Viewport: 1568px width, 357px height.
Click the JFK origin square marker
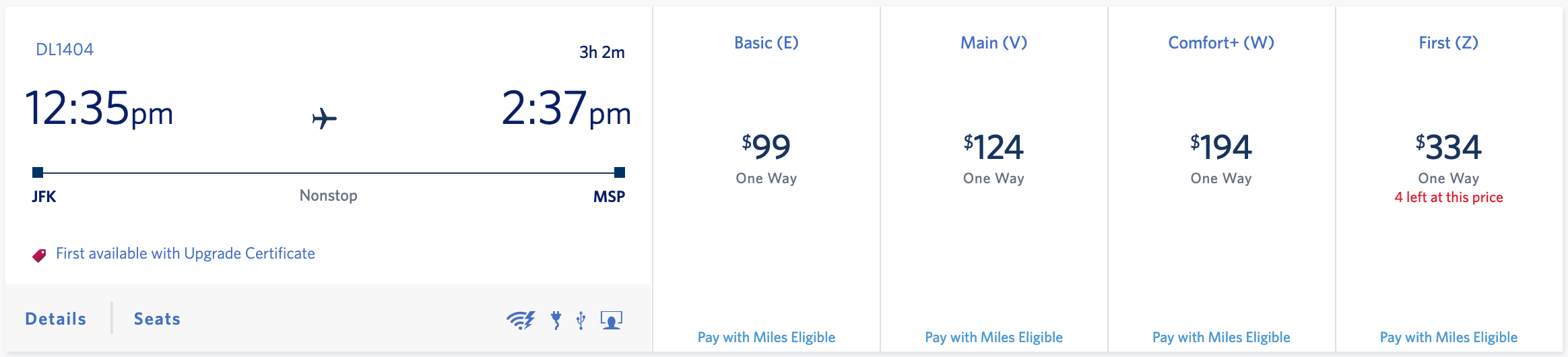tap(38, 172)
